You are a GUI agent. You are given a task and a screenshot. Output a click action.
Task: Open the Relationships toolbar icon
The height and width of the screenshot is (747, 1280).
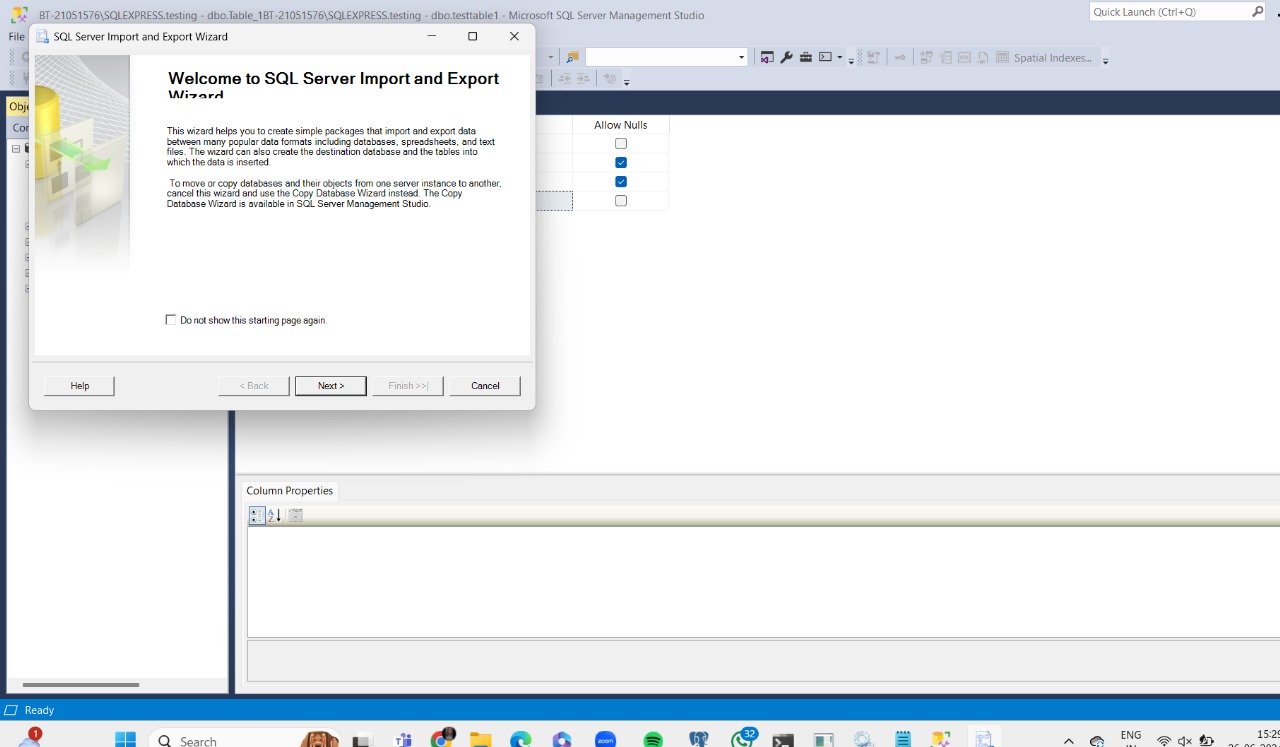926,57
